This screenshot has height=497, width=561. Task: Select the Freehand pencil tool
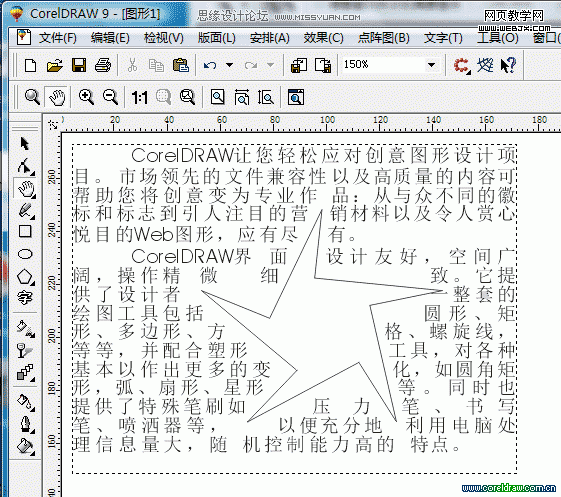coord(26,211)
